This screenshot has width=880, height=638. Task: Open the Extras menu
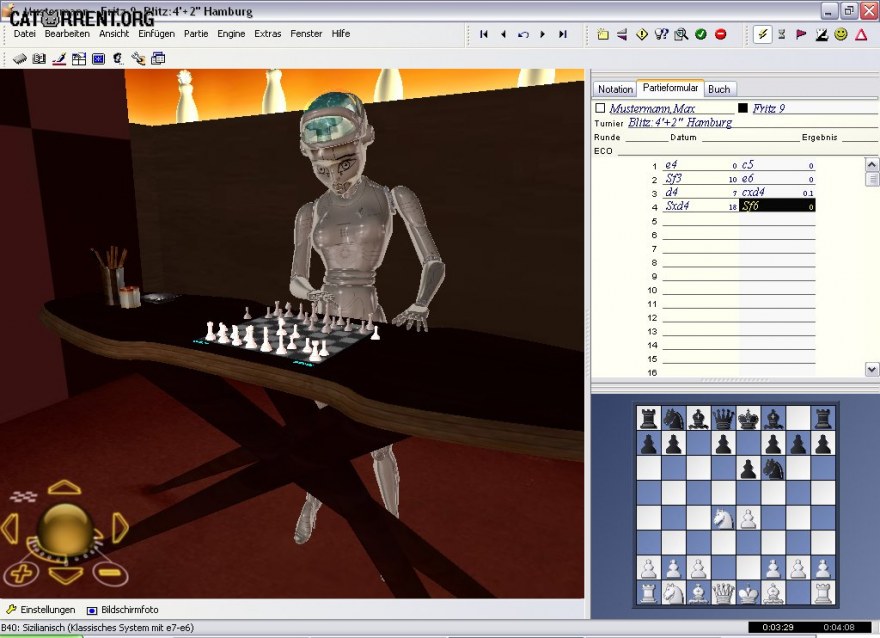[x=268, y=34]
